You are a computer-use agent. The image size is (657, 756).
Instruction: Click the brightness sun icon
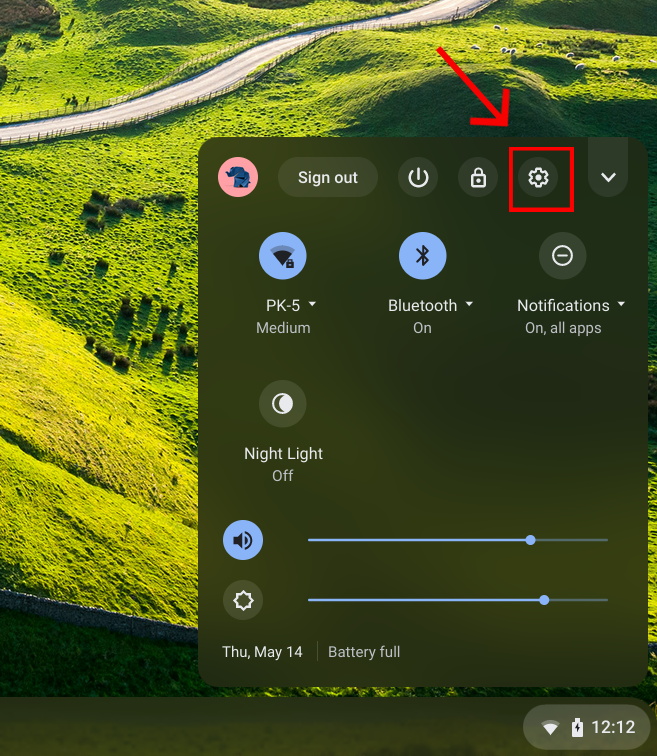point(243,600)
